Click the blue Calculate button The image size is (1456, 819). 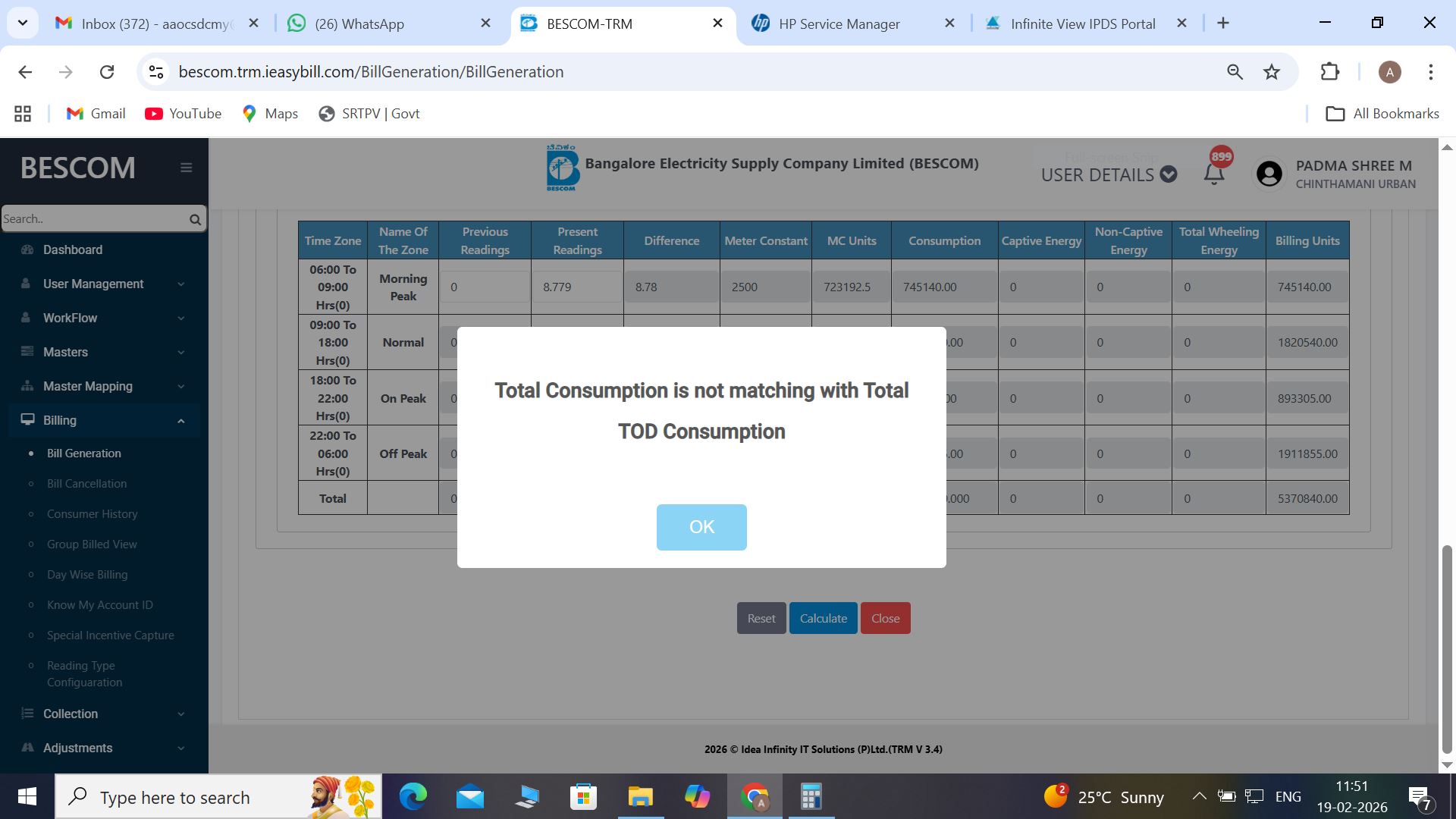tap(823, 618)
